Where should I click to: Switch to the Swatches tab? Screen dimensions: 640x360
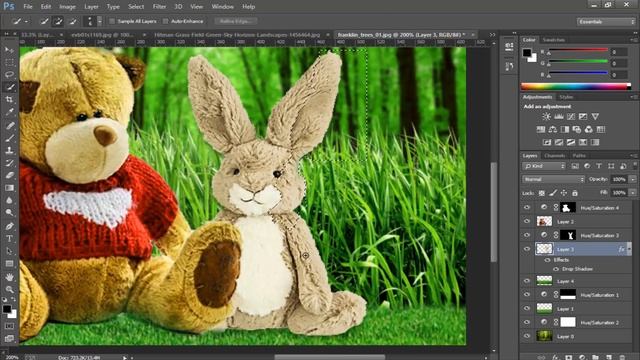(553, 40)
